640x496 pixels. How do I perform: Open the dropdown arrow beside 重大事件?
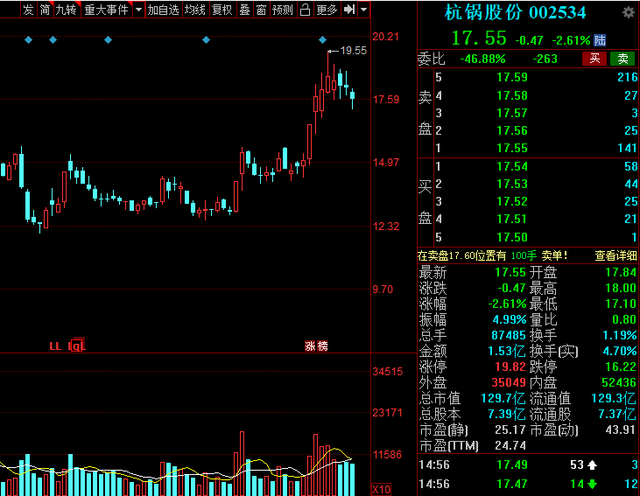(x=139, y=9)
